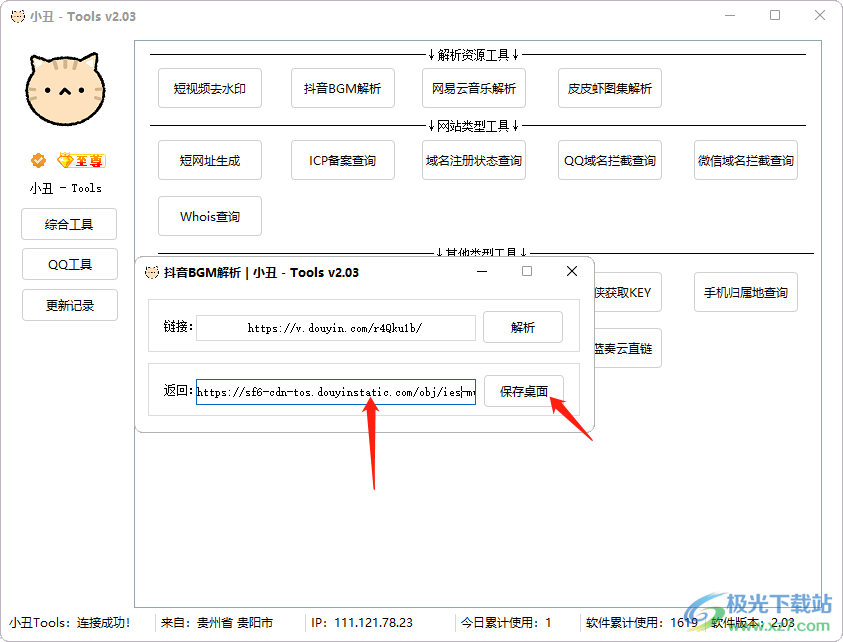Open the 网易云音乐解析 tool
This screenshot has width=843, height=642.
point(474,88)
